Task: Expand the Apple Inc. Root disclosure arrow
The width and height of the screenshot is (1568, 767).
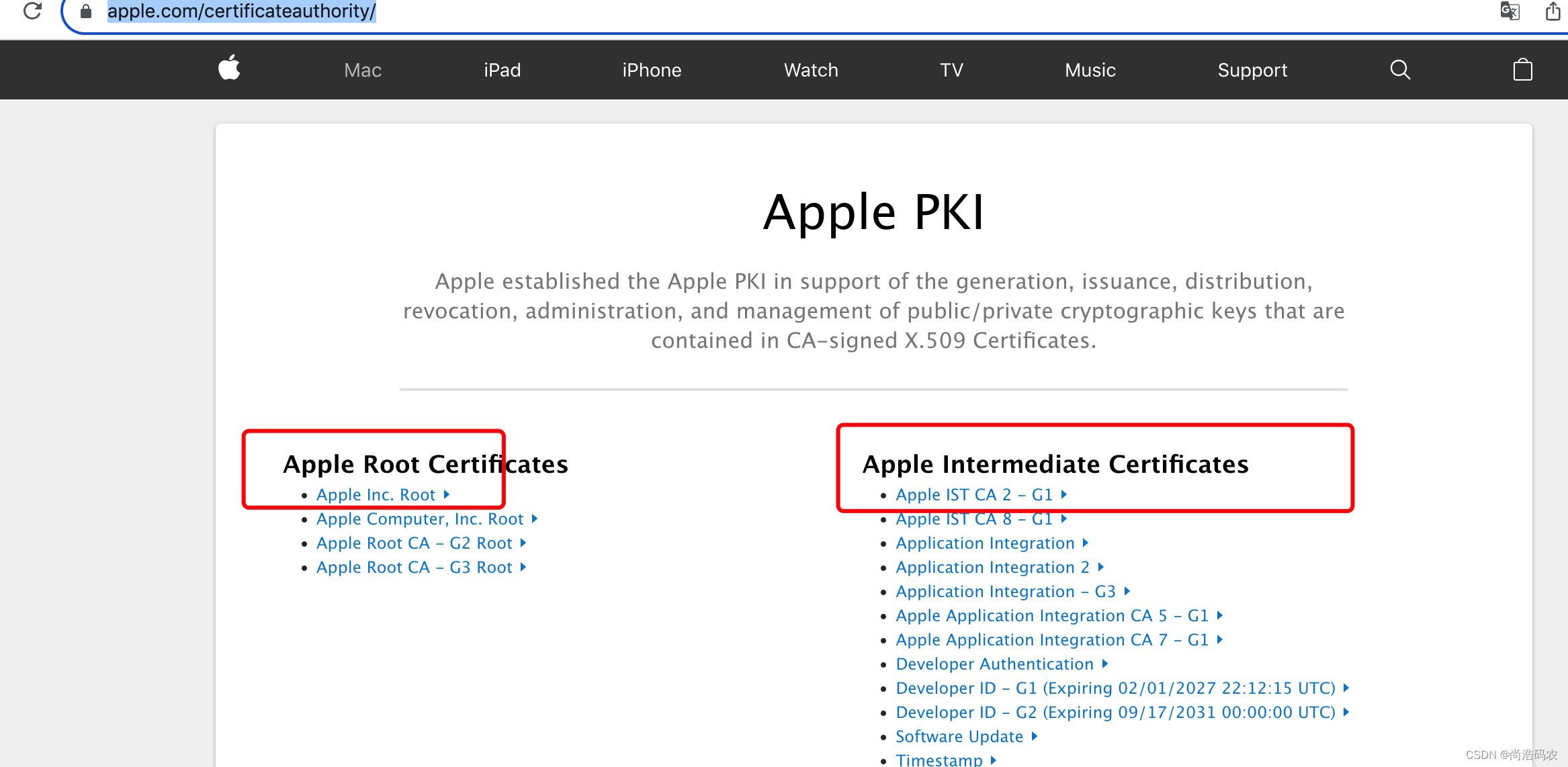Action: pyautogui.click(x=447, y=494)
